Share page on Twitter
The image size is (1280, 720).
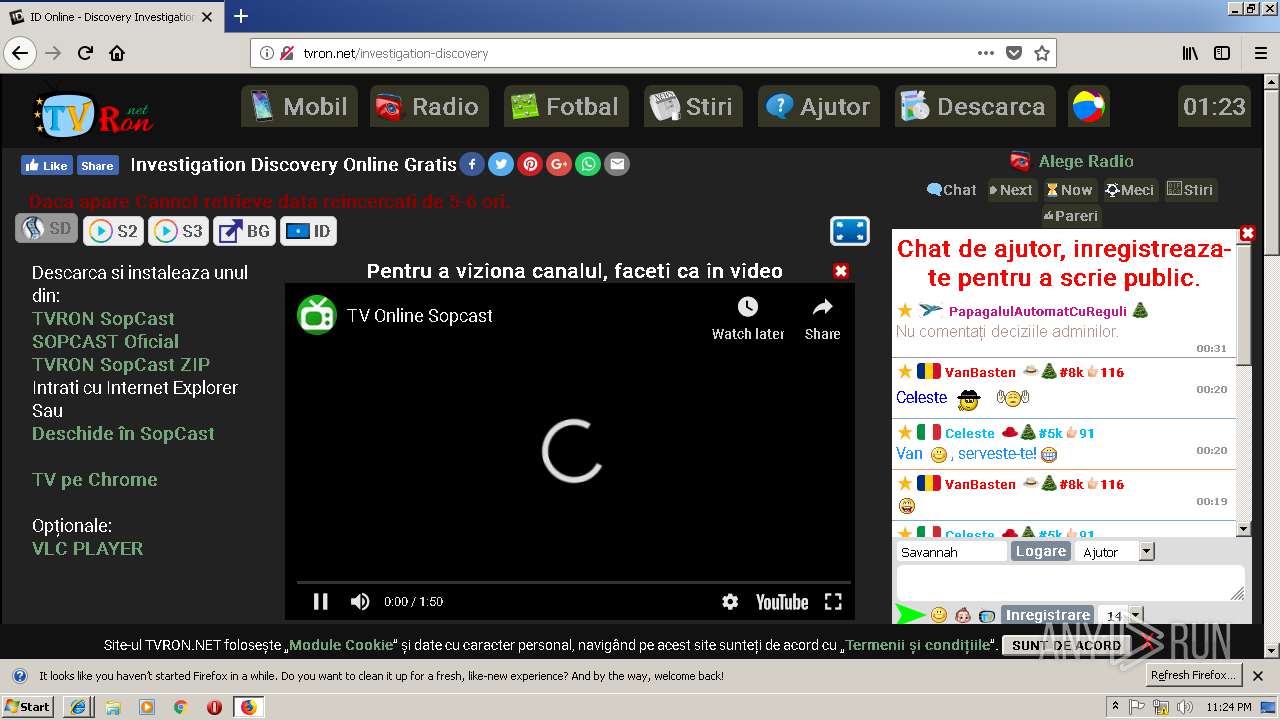[501, 164]
